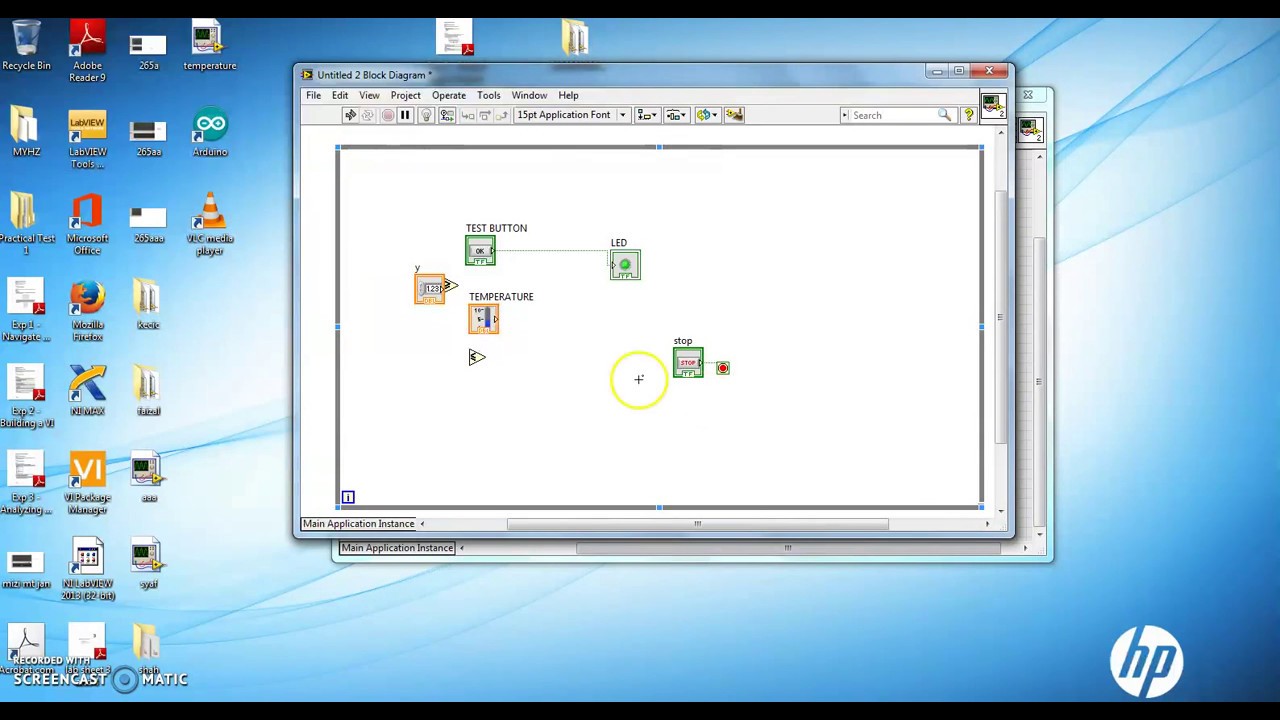Open the aaa VI desktop icon

pos(148,478)
